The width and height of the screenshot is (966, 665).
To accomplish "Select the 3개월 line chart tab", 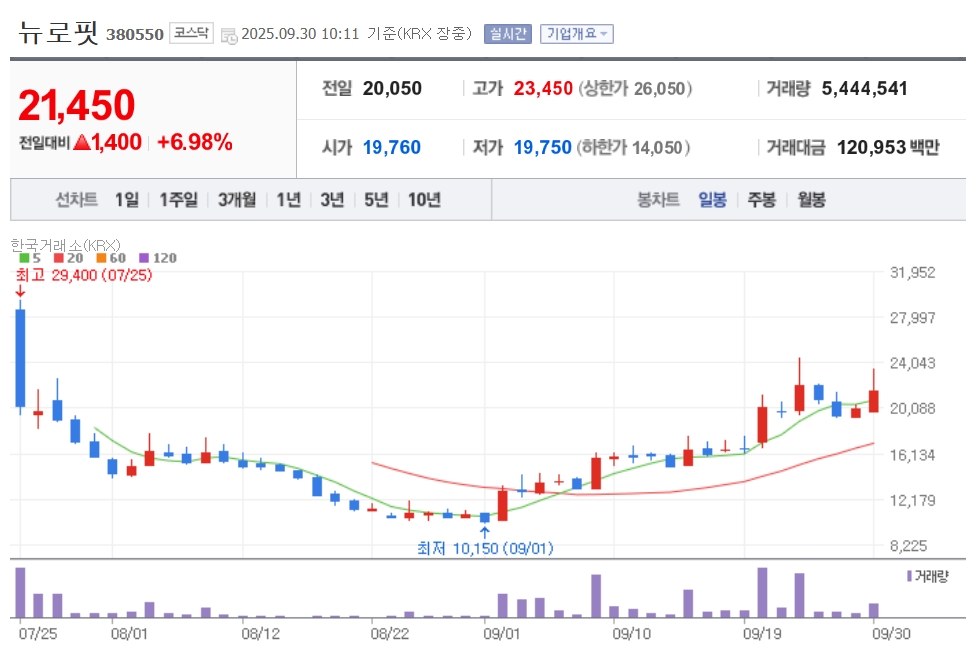I will coord(237,200).
